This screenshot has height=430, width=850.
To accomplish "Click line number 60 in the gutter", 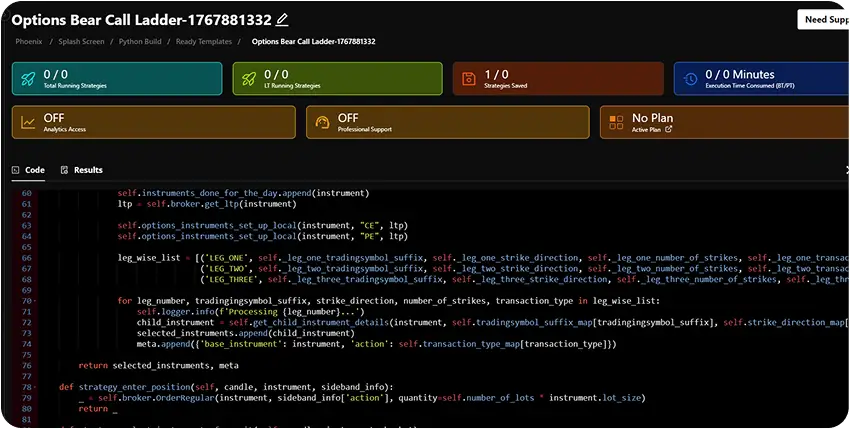I will 26,192.
